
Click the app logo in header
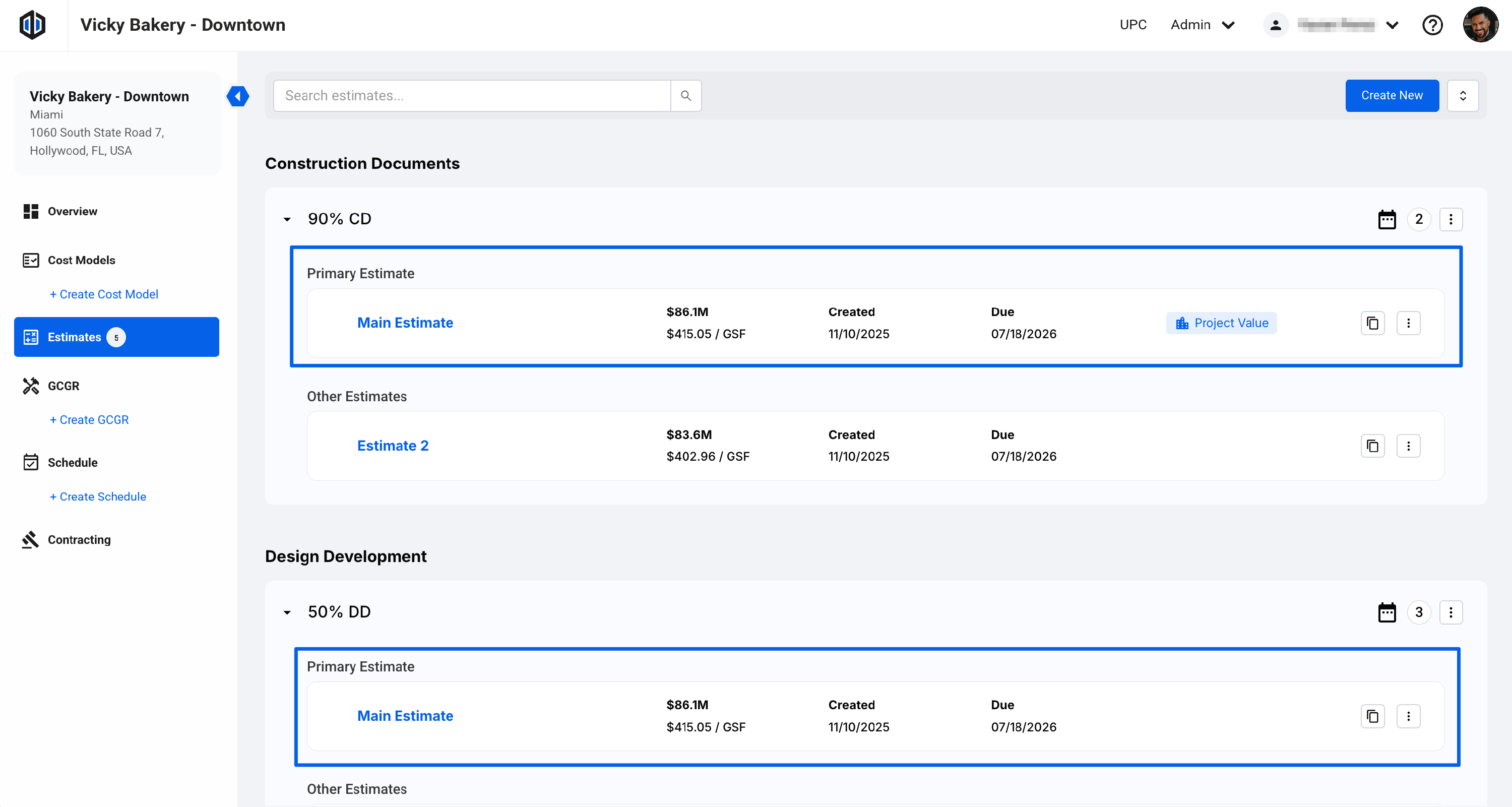33,25
